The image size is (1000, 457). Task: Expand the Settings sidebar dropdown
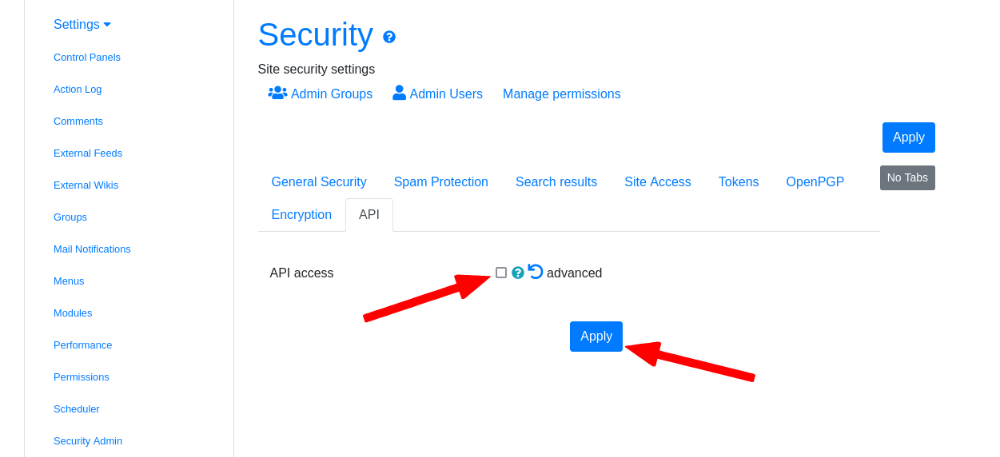82,24
